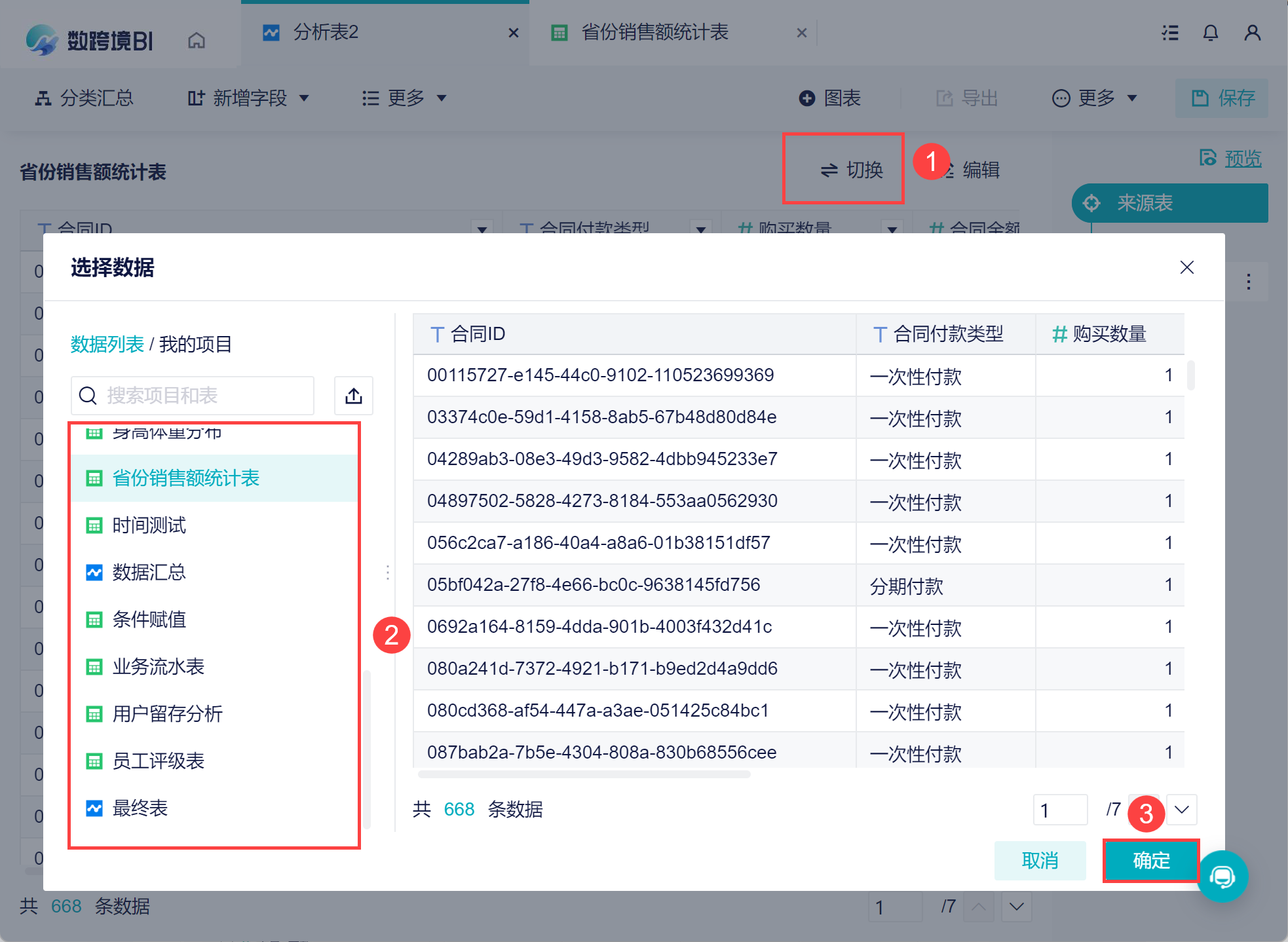Click the vertical three-dot menu on the right panel
1288x942 pixels.
coord(1249,282)
